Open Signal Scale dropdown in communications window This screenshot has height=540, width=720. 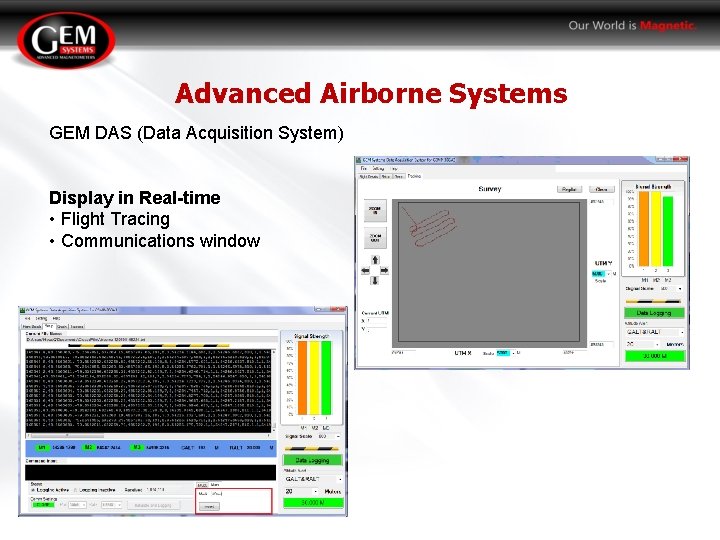click(330, 436)
